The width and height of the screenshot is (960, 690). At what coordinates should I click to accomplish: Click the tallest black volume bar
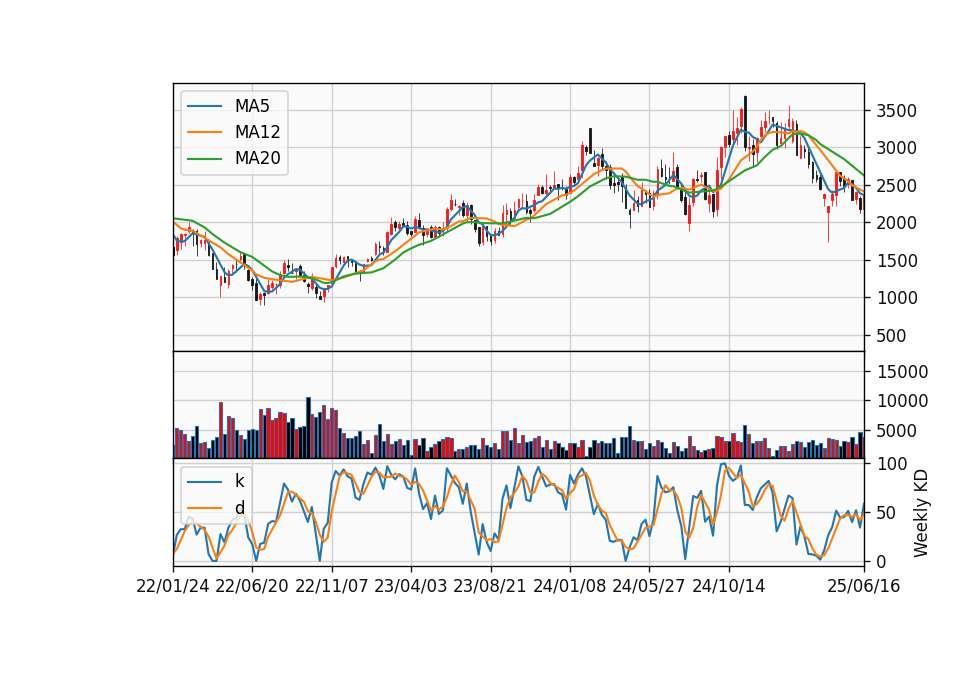[x=309, y=427]
